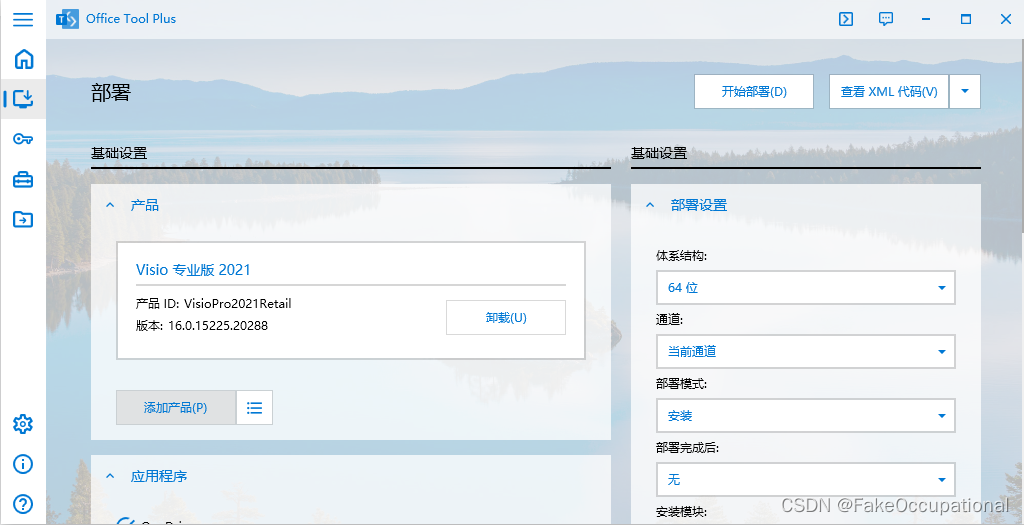Click version text 16.0.15225.20288
1024x525 pixels.
point(218,326)
